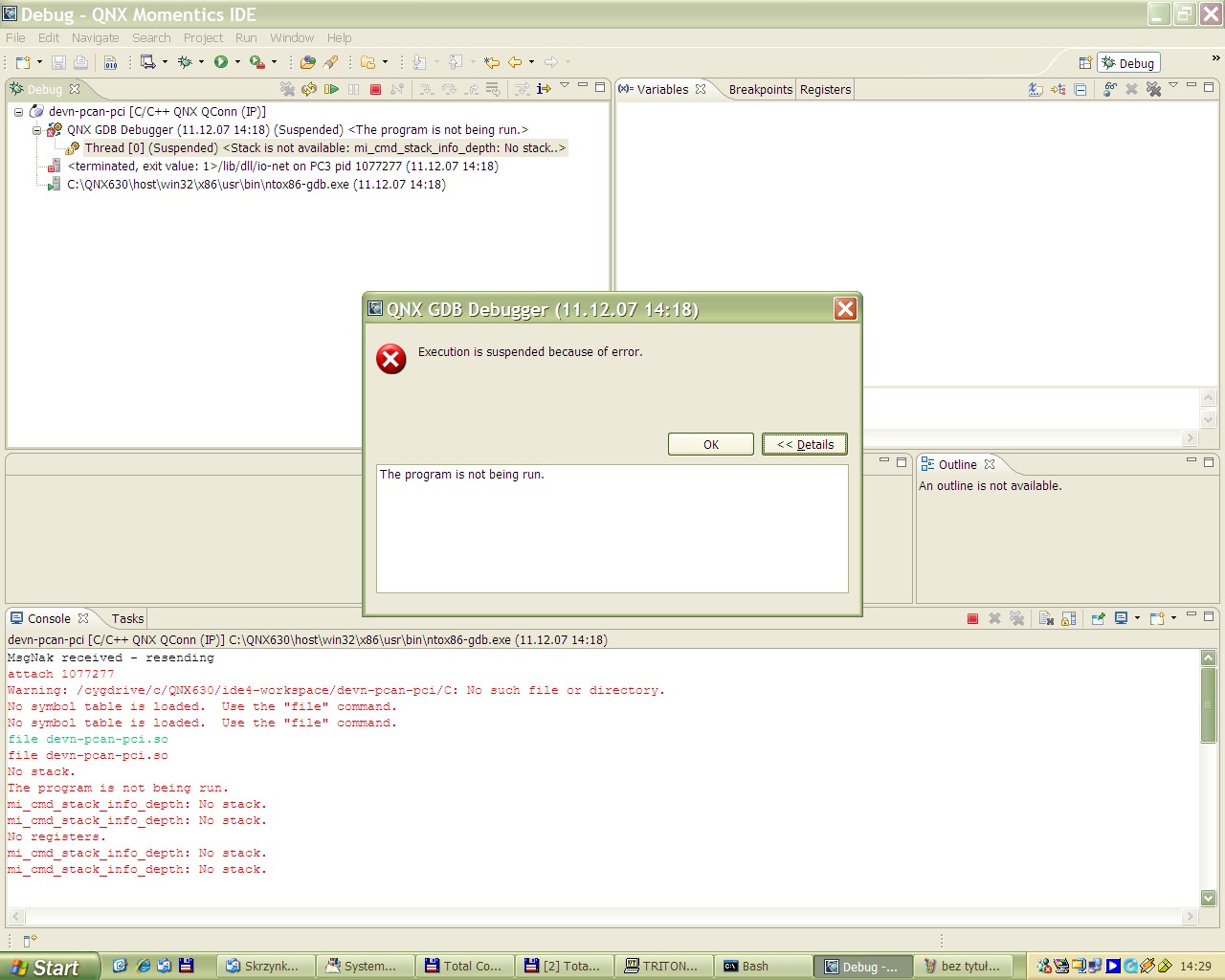This screenshot has height=980, width=1225.
Task: Click the Resume button in Debug view
Action: (x=331, y=89)
